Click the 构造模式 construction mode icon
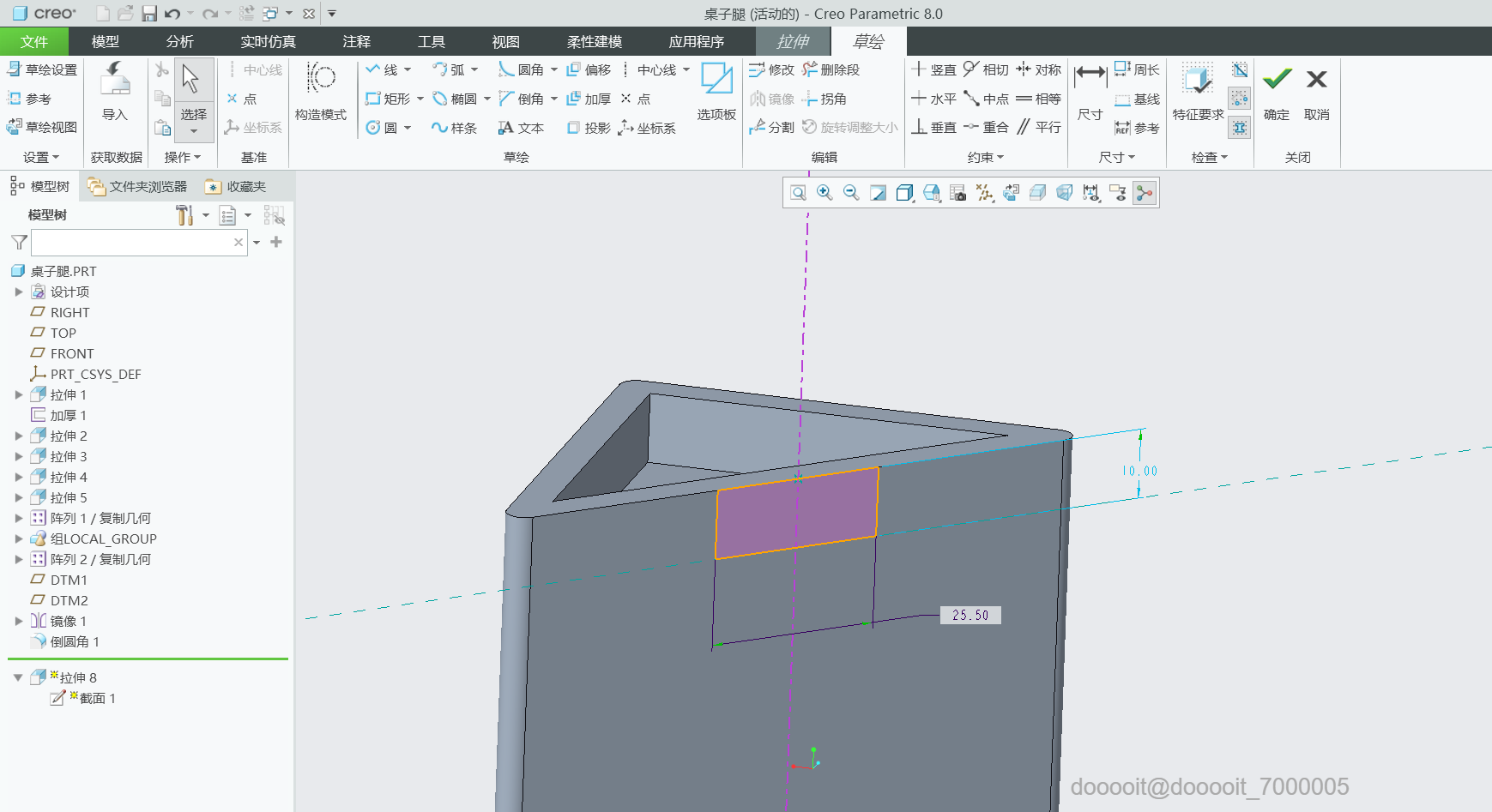Screen dimensions: 1492x812 (321, 80)
